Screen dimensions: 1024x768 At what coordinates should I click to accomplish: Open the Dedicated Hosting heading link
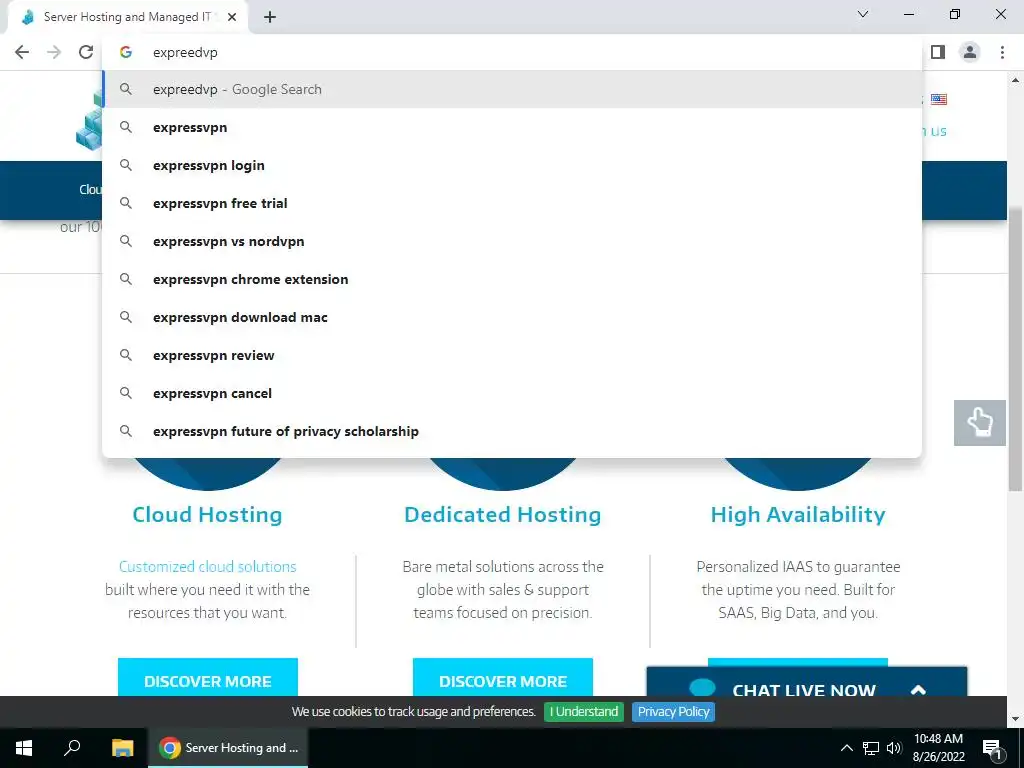pyautogui.click(x=503, y=515)
